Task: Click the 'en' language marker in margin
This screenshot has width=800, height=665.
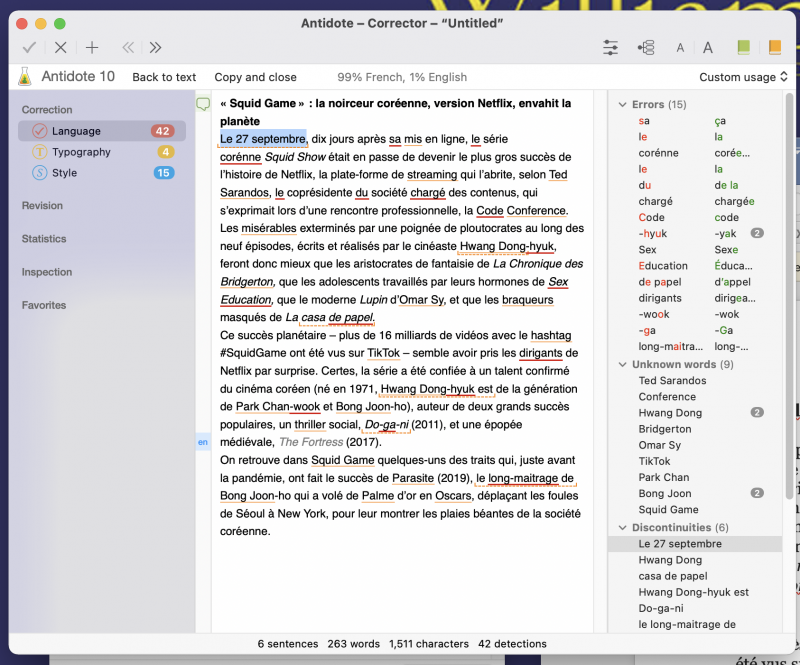Action: [203, 442]
